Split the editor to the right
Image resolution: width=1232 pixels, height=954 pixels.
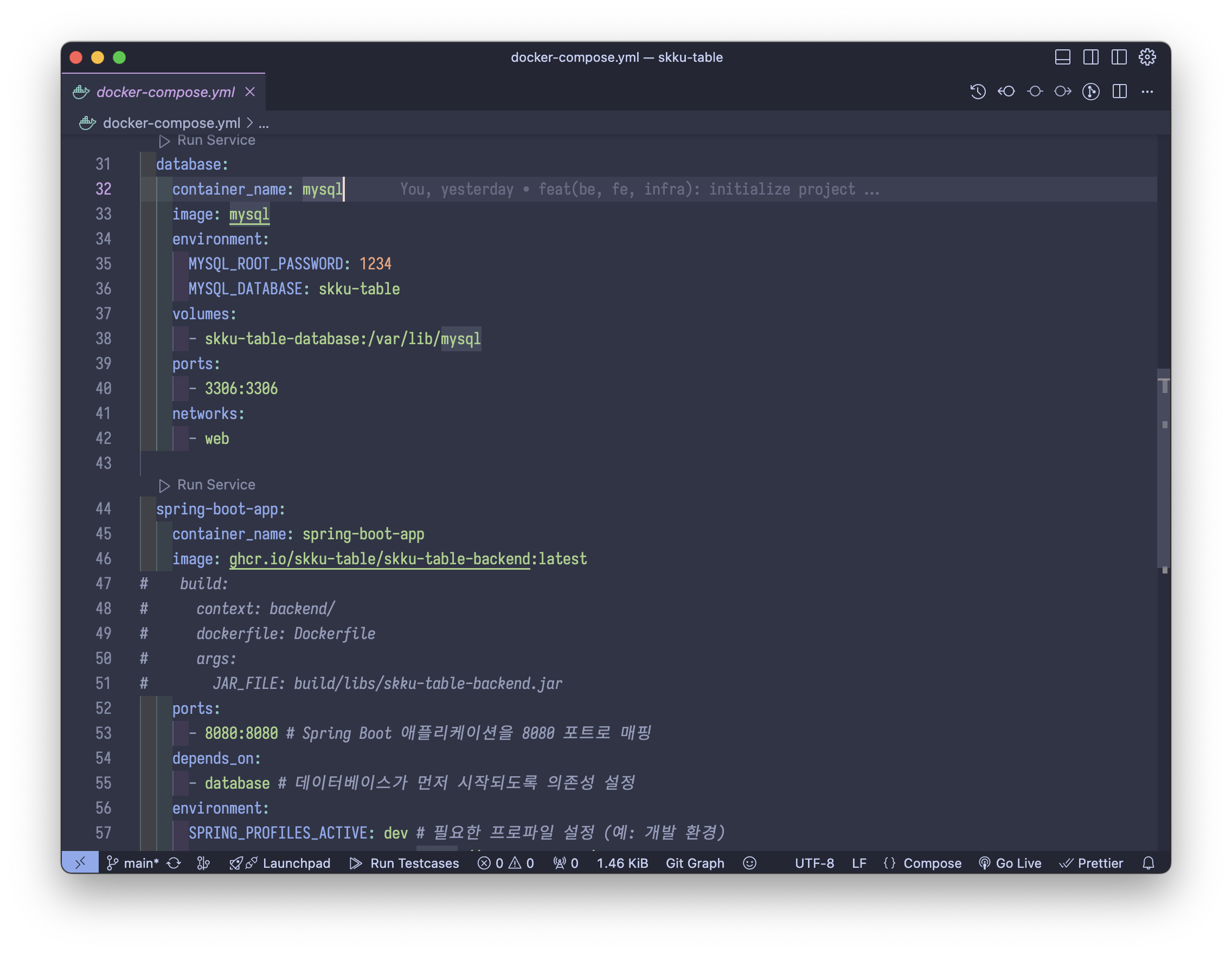coord(1119,92)
